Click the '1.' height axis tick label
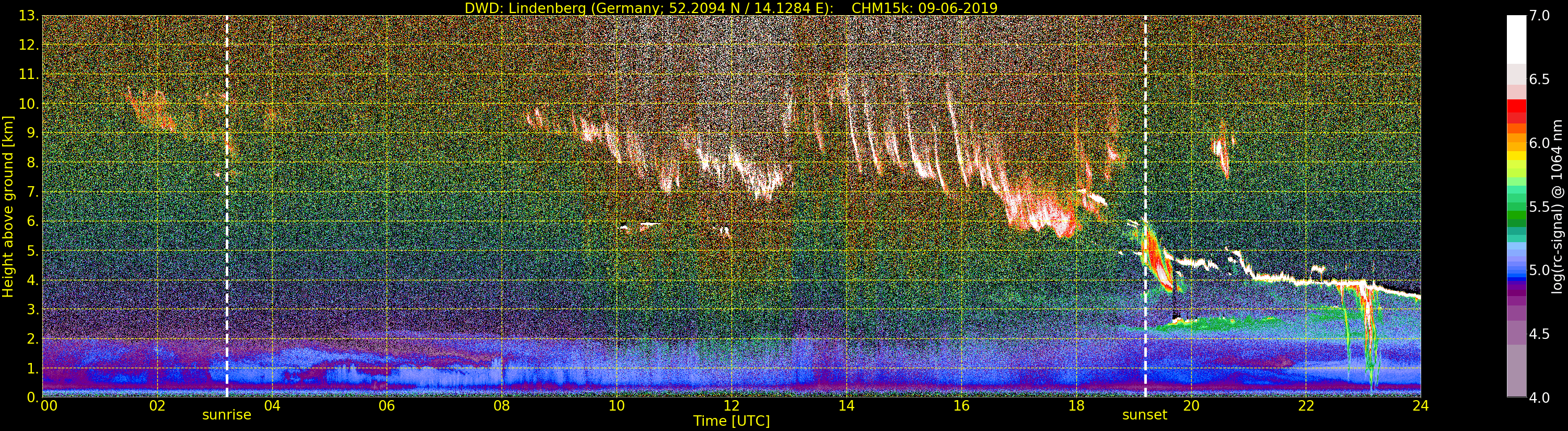Image resolution: width=1568 pixels, height=431 pixels. (32, 368)
